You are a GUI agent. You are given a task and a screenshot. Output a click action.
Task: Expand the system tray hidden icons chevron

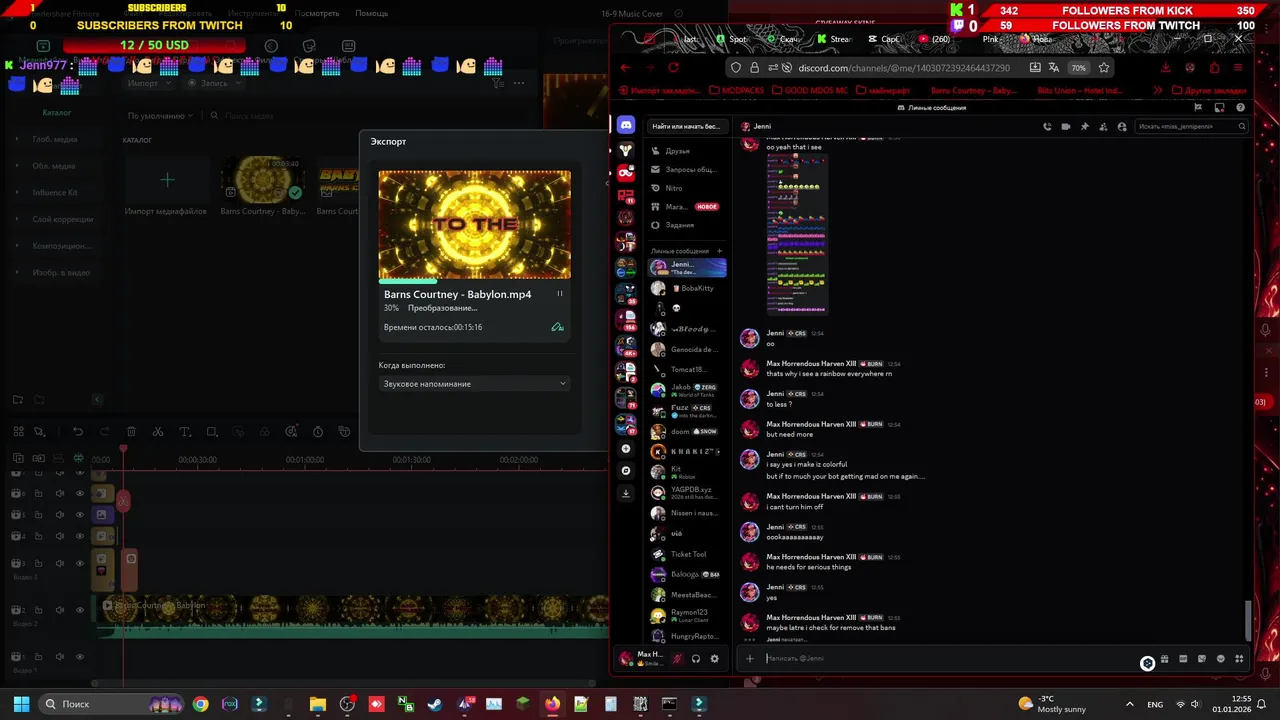(x=1130, y=704)
